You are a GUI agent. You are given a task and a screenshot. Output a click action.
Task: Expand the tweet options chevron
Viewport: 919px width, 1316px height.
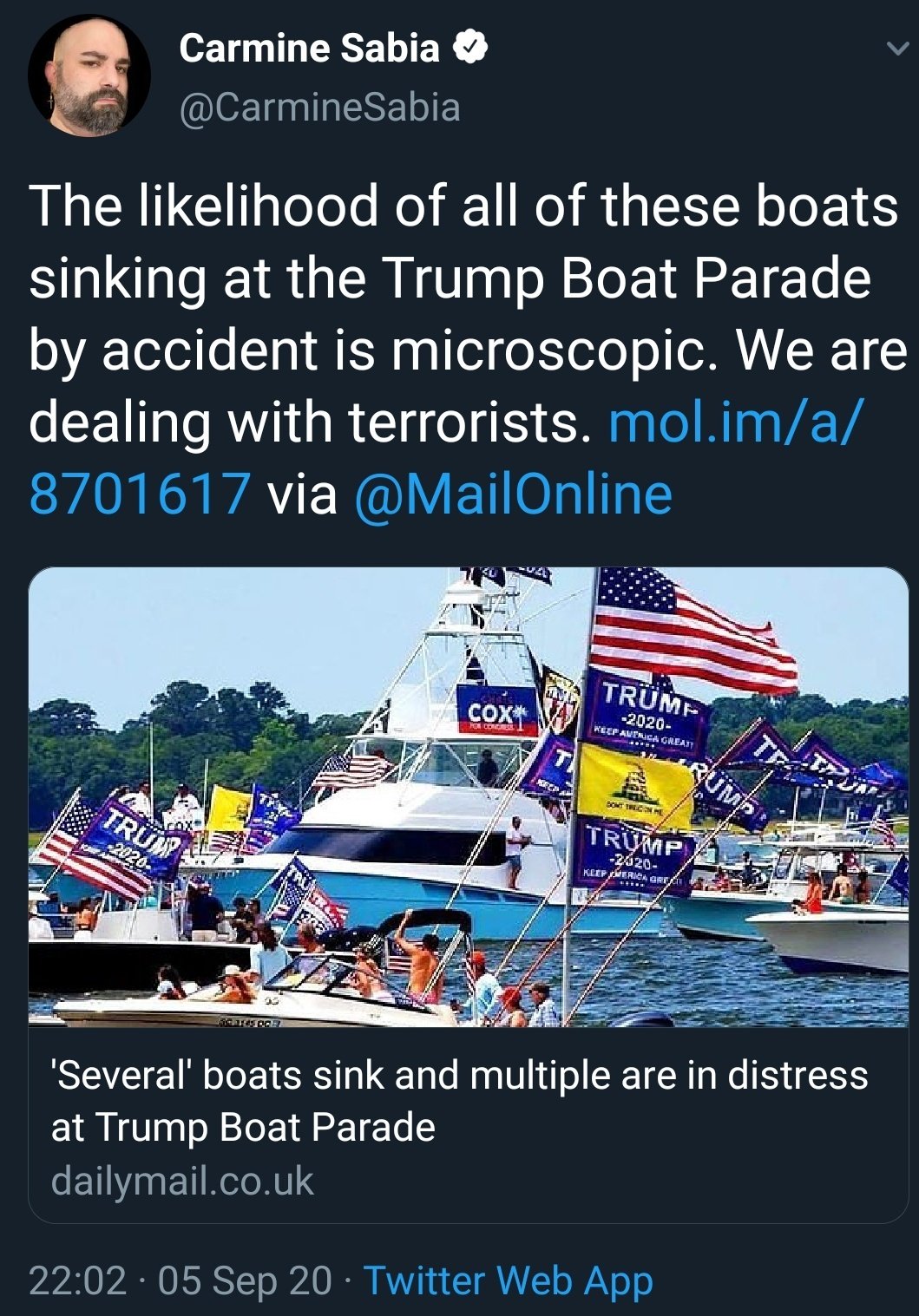coord(896,49)
